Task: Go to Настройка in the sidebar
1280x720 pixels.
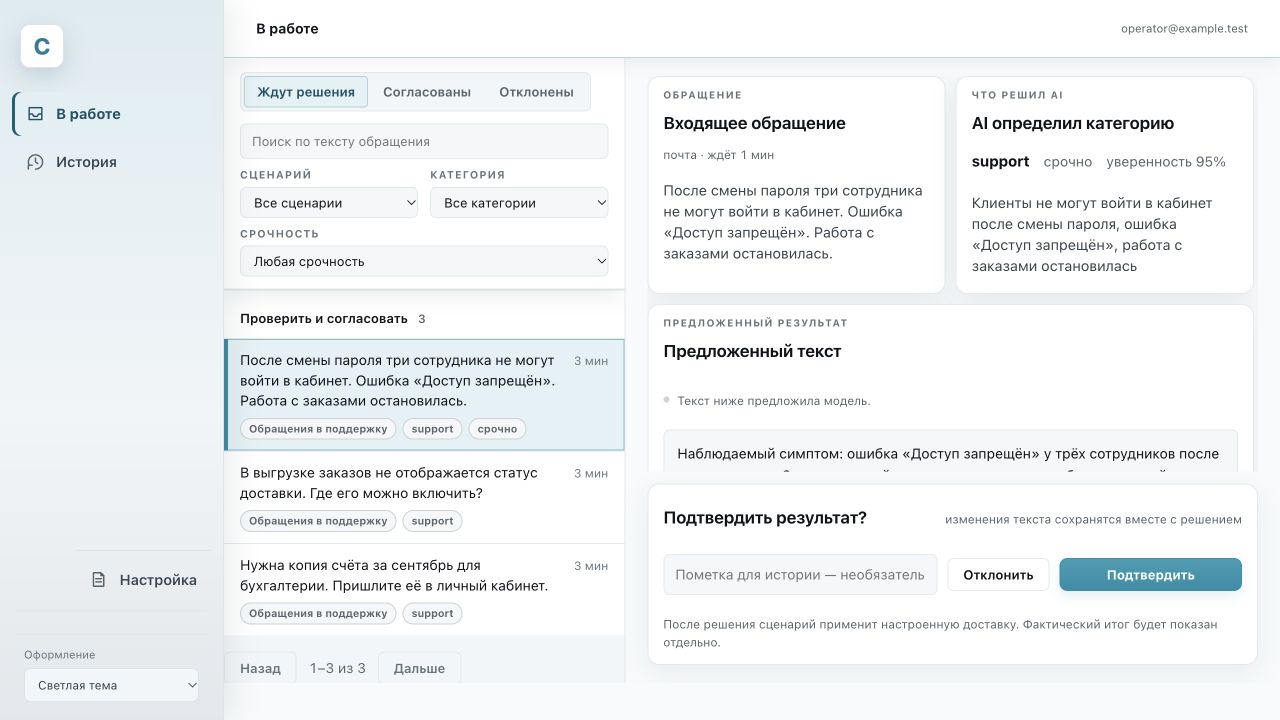Action: pyautogui.click(x=144, y=580)
